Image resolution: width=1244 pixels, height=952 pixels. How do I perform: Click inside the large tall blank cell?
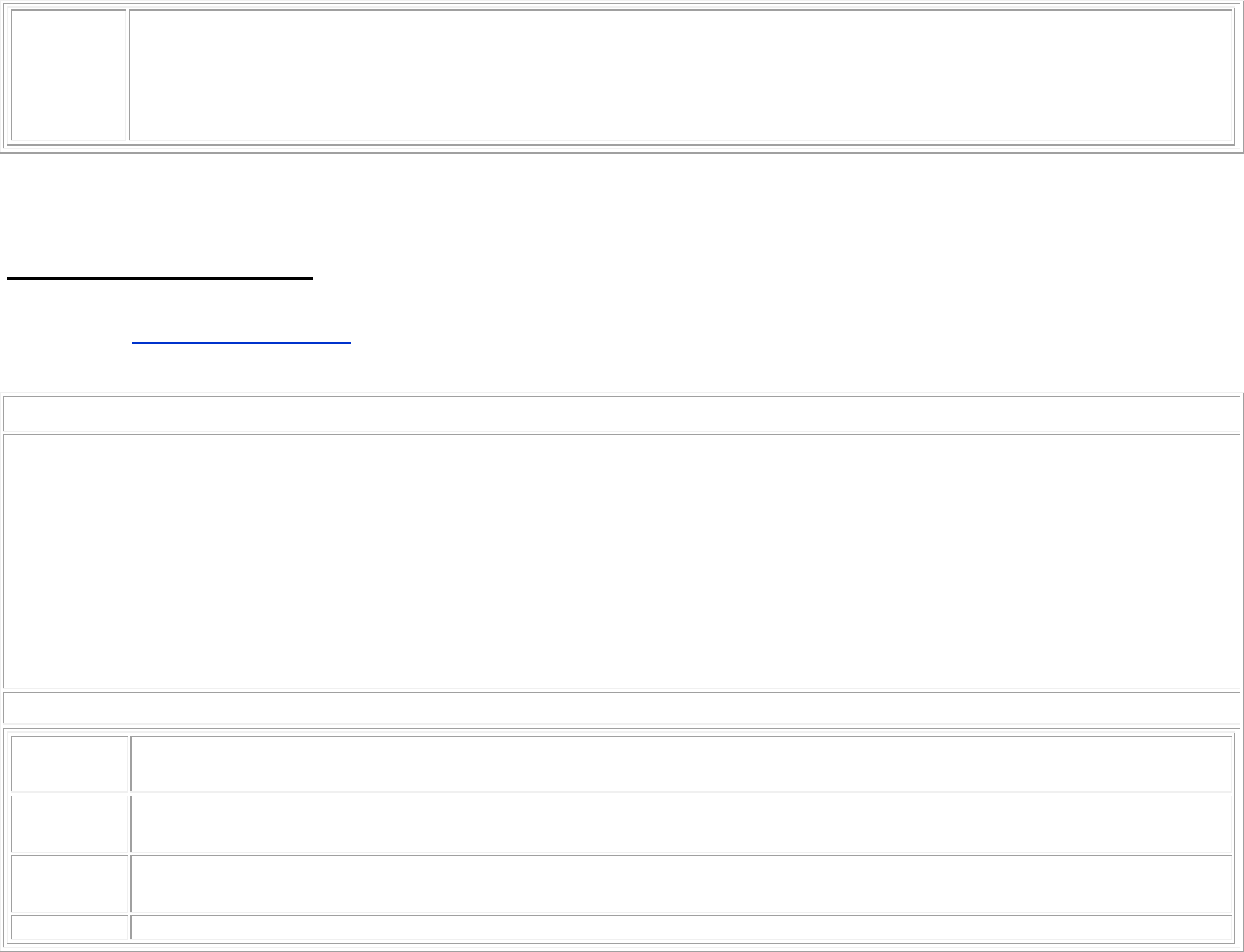(622, 561)
